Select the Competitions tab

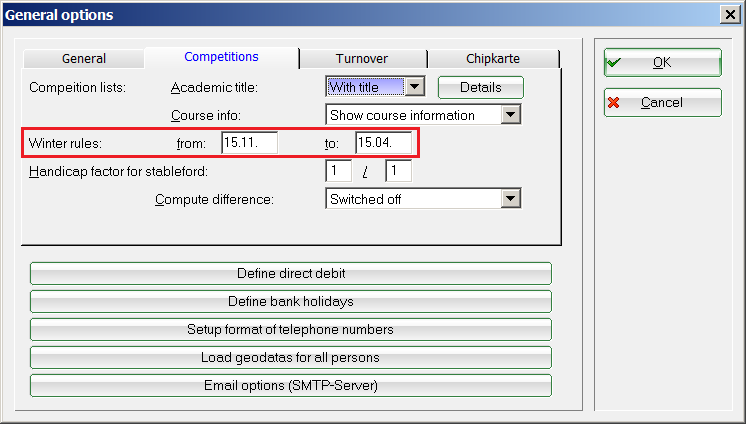(221, 58)
